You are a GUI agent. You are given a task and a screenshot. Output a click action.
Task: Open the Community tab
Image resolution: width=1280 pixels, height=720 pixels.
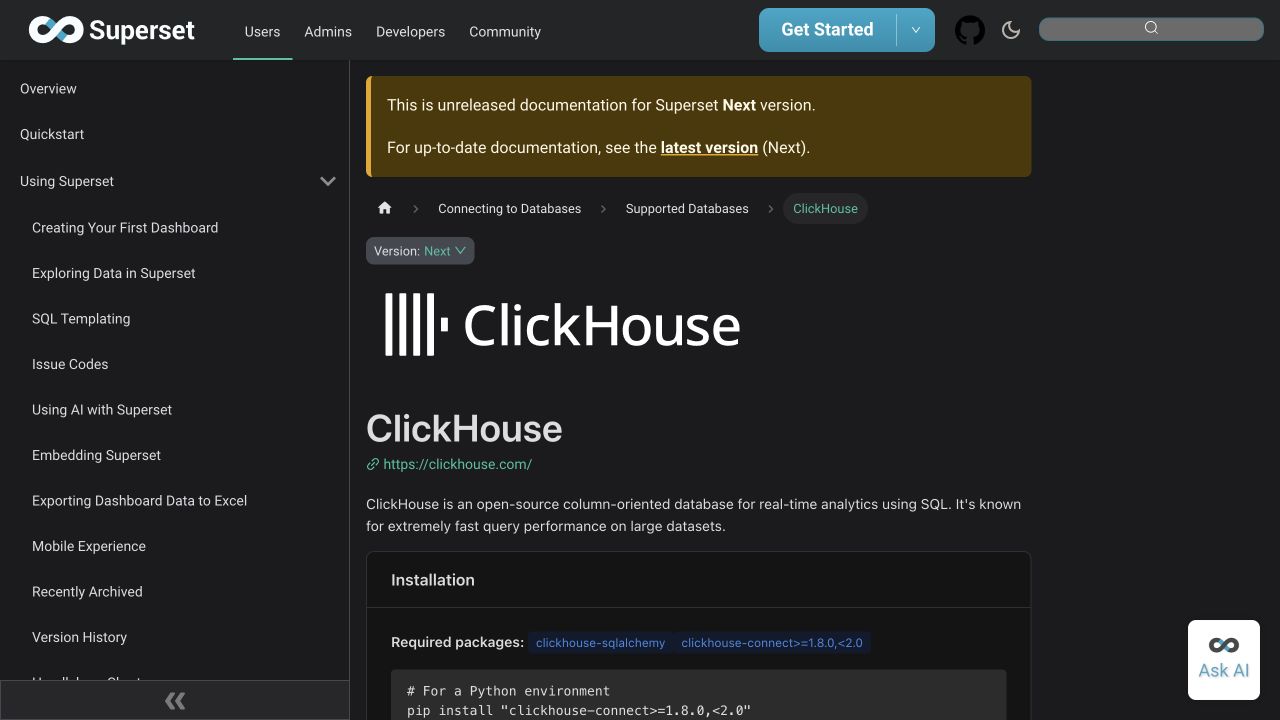tap(505, 31)
